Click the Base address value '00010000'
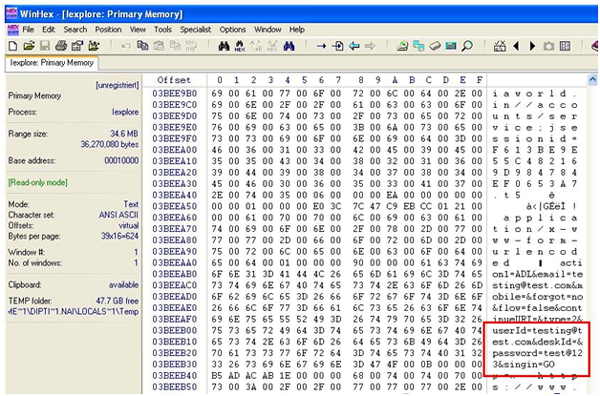The image size is (600, 396). 122,160
